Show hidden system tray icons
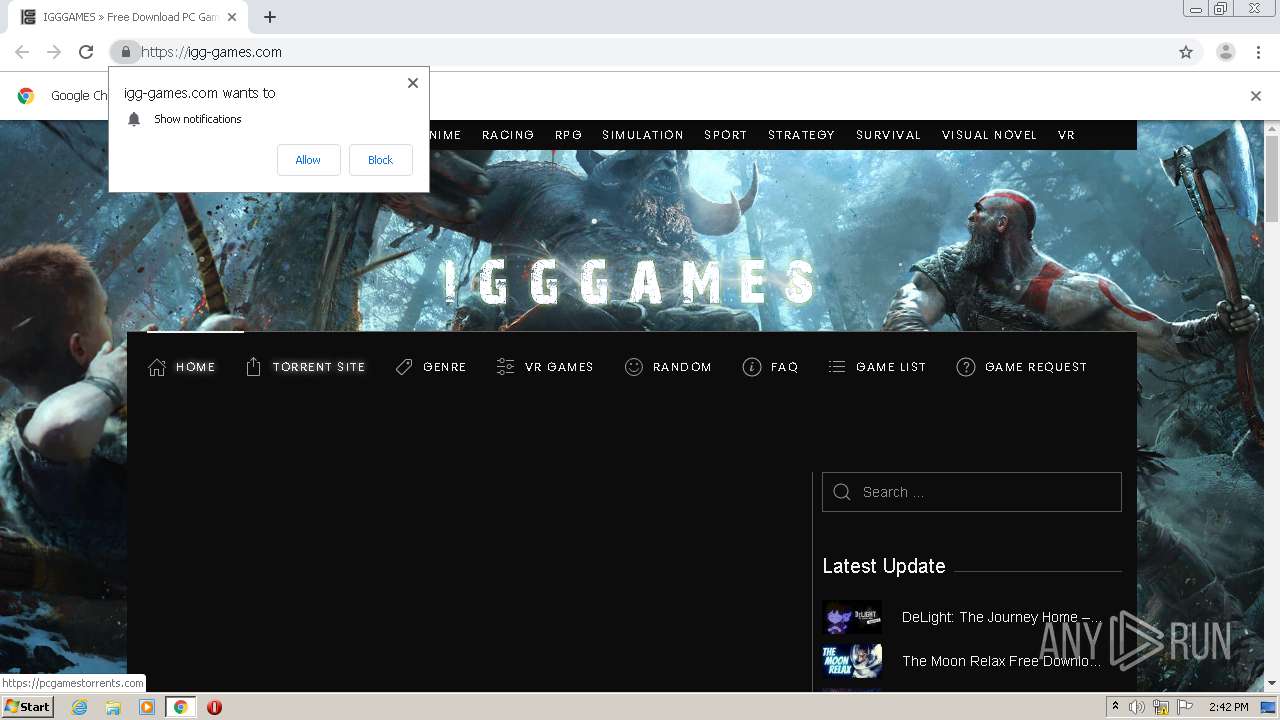This screenshot has width=1280, height=720. [x=1115, y=707]
